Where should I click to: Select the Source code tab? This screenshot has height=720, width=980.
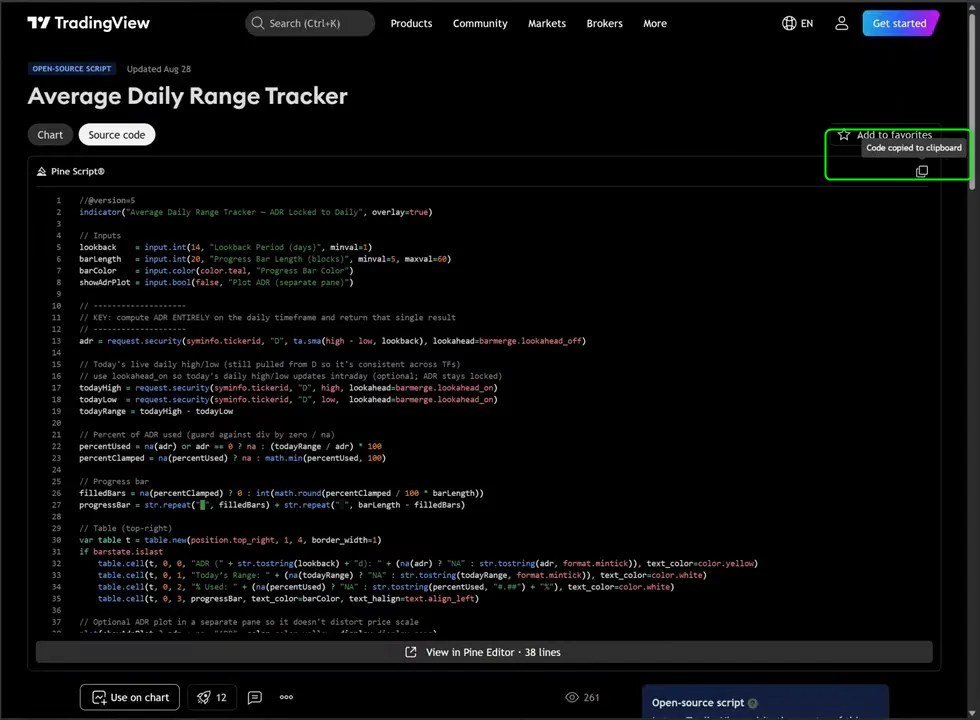[117, 134]
